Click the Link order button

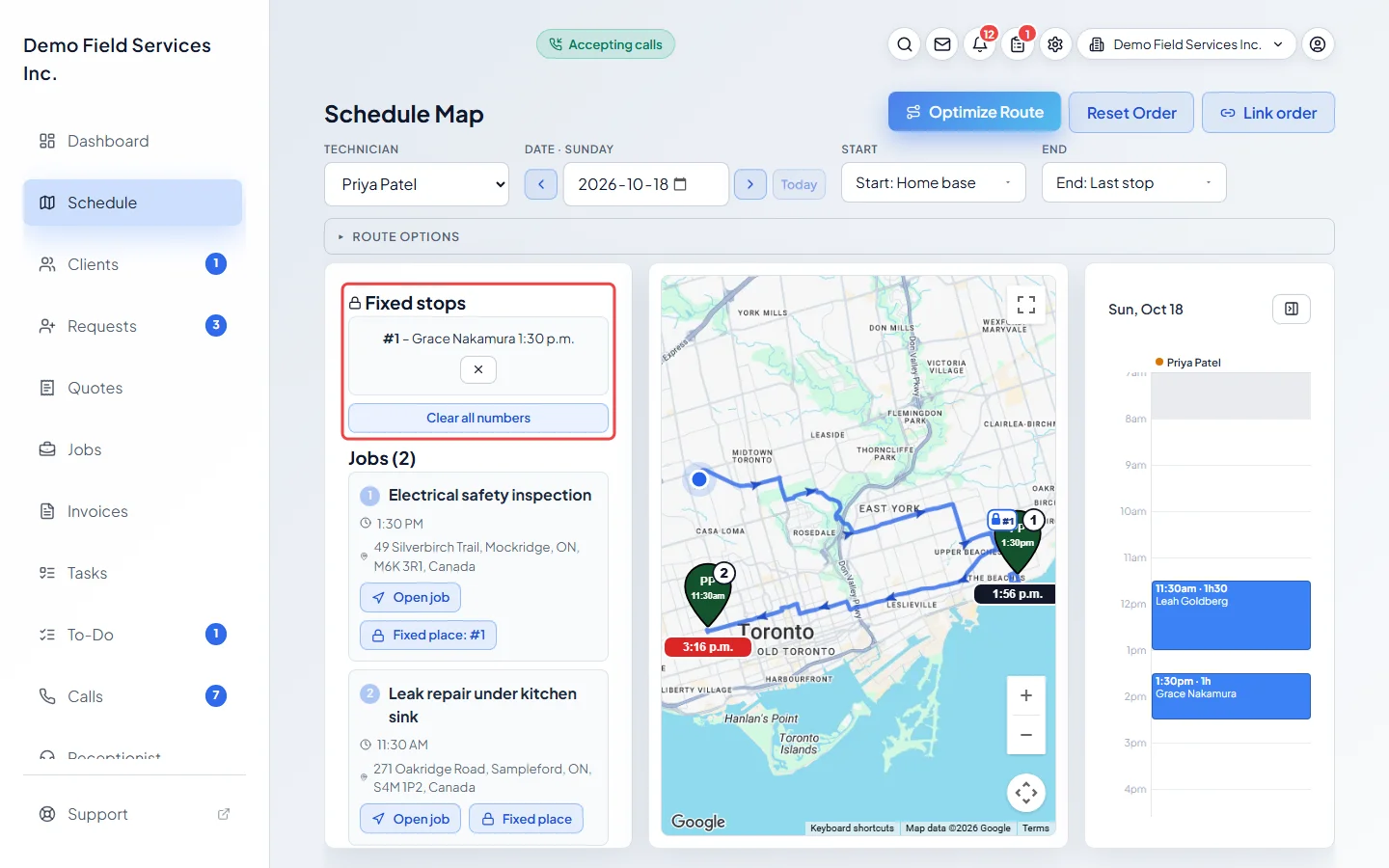click(x=1268, y=113)
